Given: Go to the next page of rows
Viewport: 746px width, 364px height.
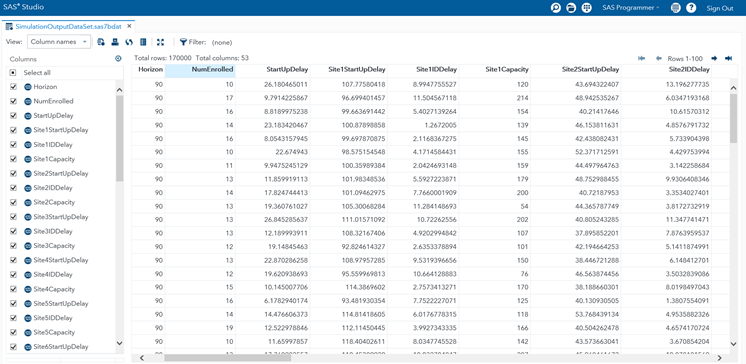Looking at the screenshot, I should click(x=714, y=58).
